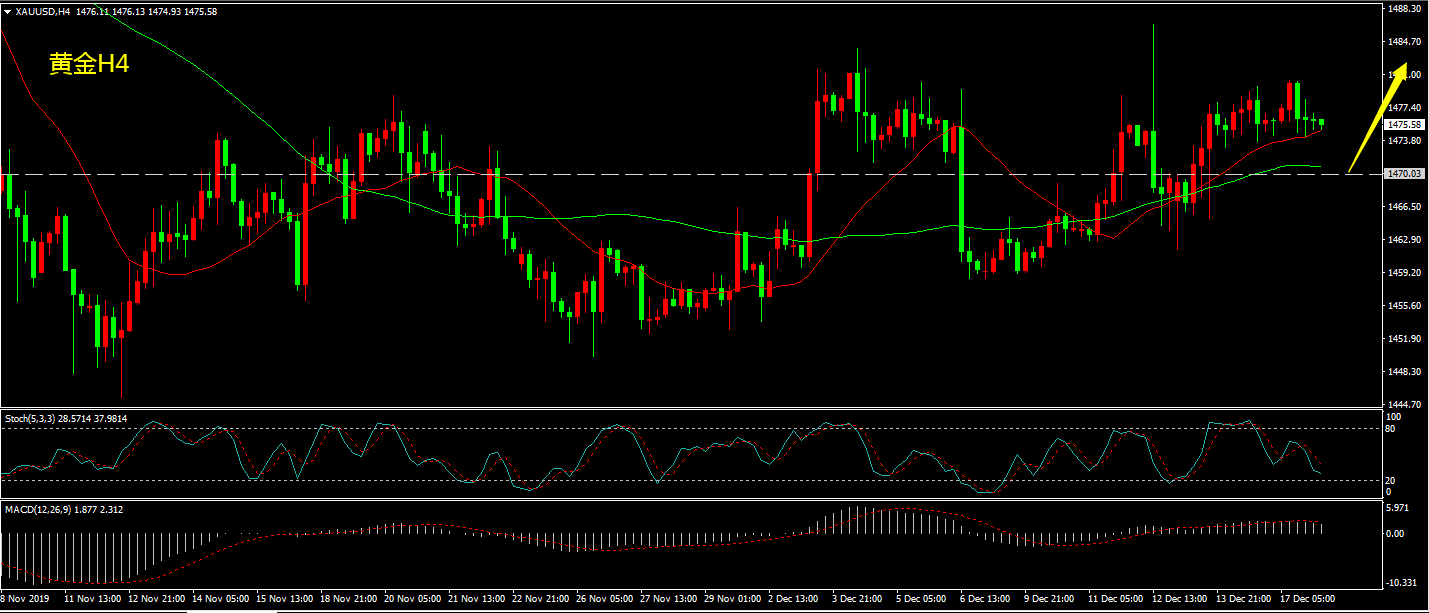Image resolution: width=1429 pixels, height=613 pixels.
Task: Click the 12 Dec 13:00 time label
Action: (1179, 599)
